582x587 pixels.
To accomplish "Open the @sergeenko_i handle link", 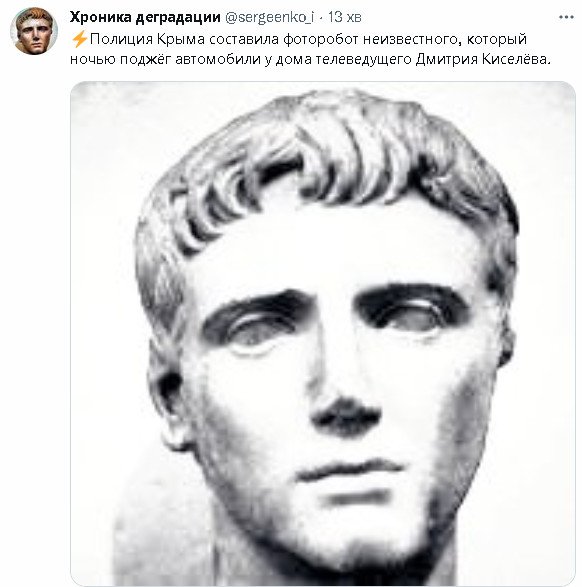I will click(x=269, y=17).
